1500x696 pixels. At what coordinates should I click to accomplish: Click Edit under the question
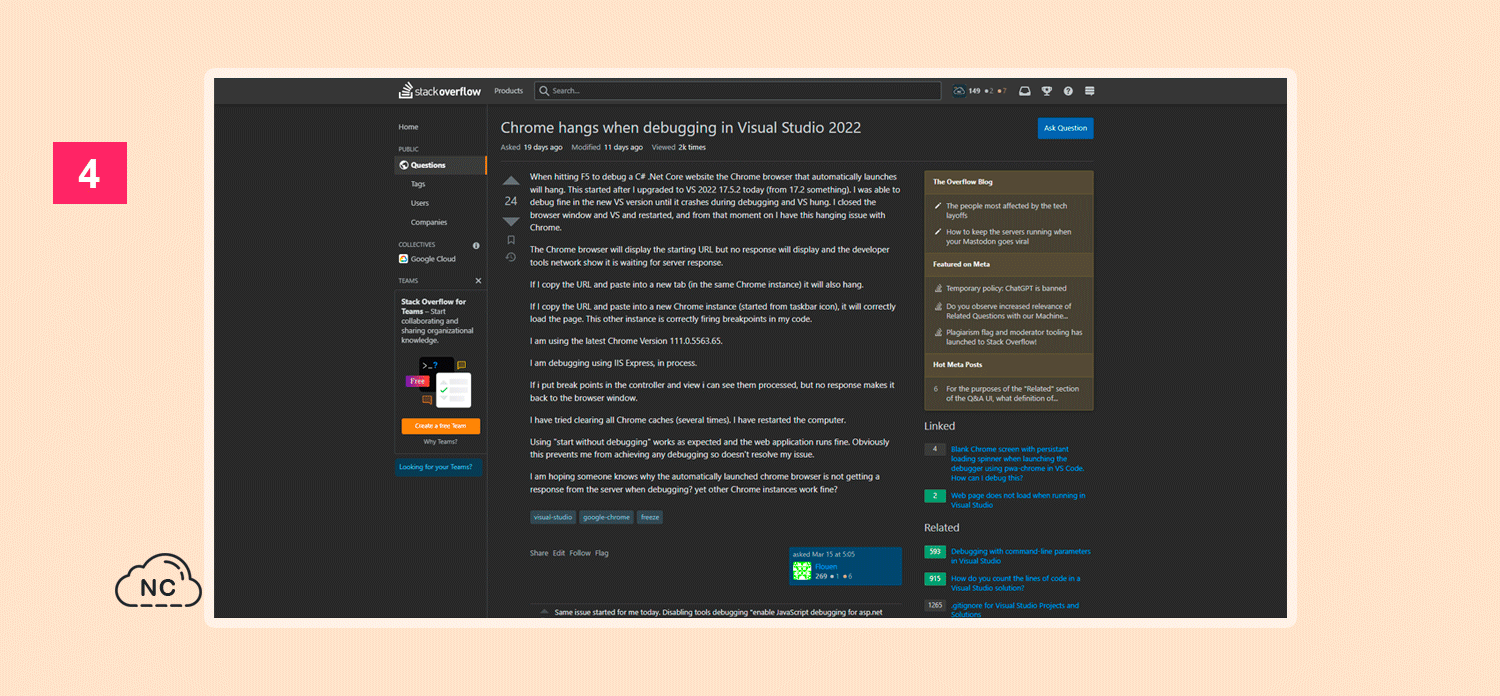click(559, 553)
